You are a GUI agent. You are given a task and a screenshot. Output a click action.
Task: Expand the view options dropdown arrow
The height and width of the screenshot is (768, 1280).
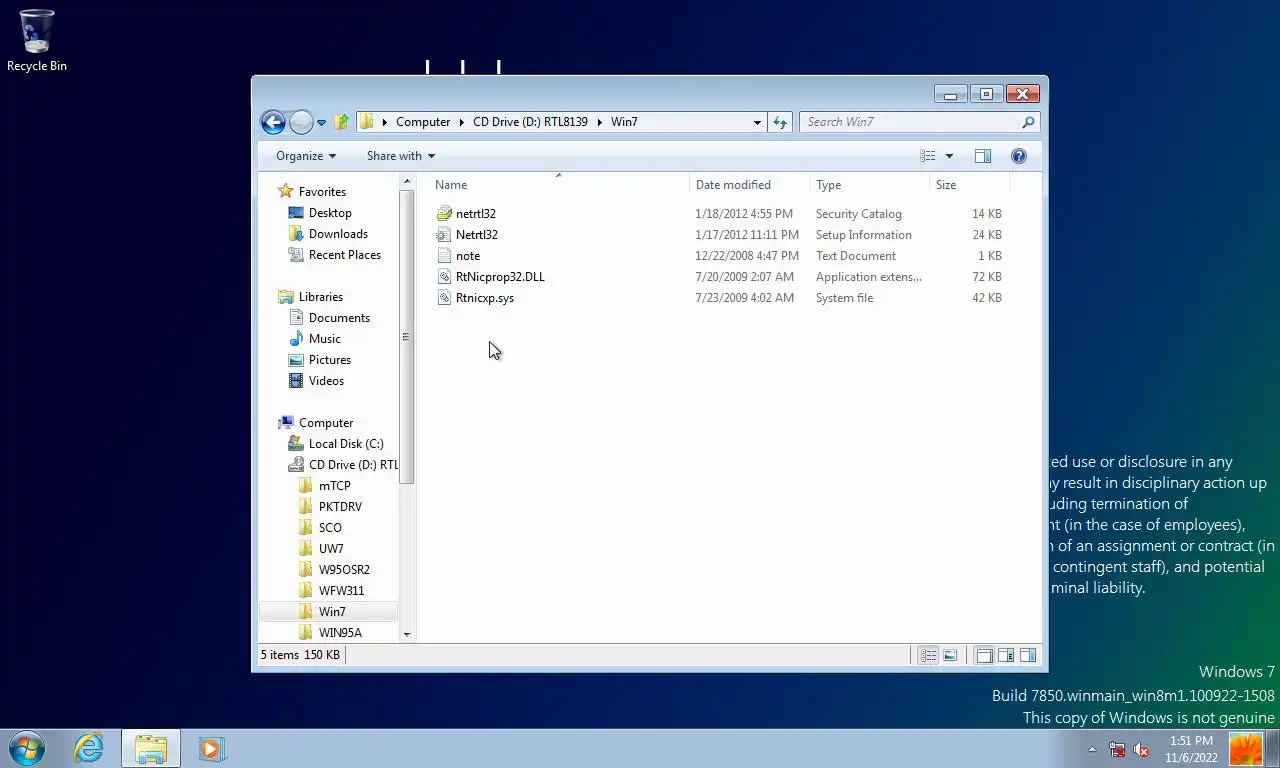949,156
